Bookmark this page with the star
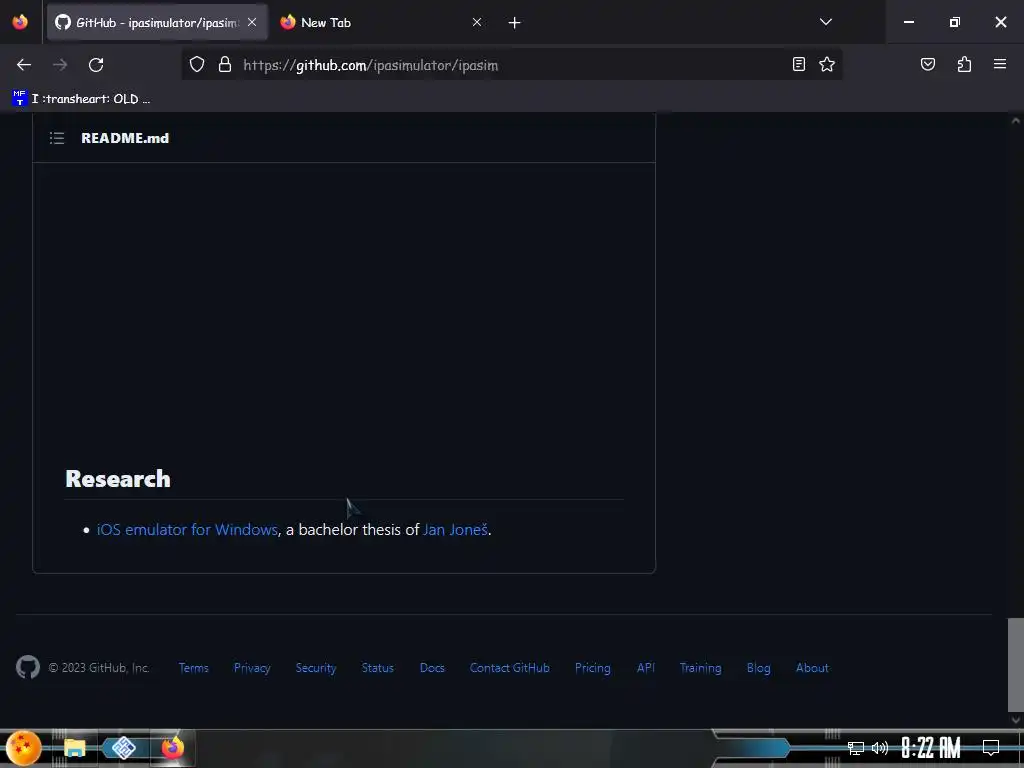The height and width of the screenshot is (768, 1024). coord(827,64)
